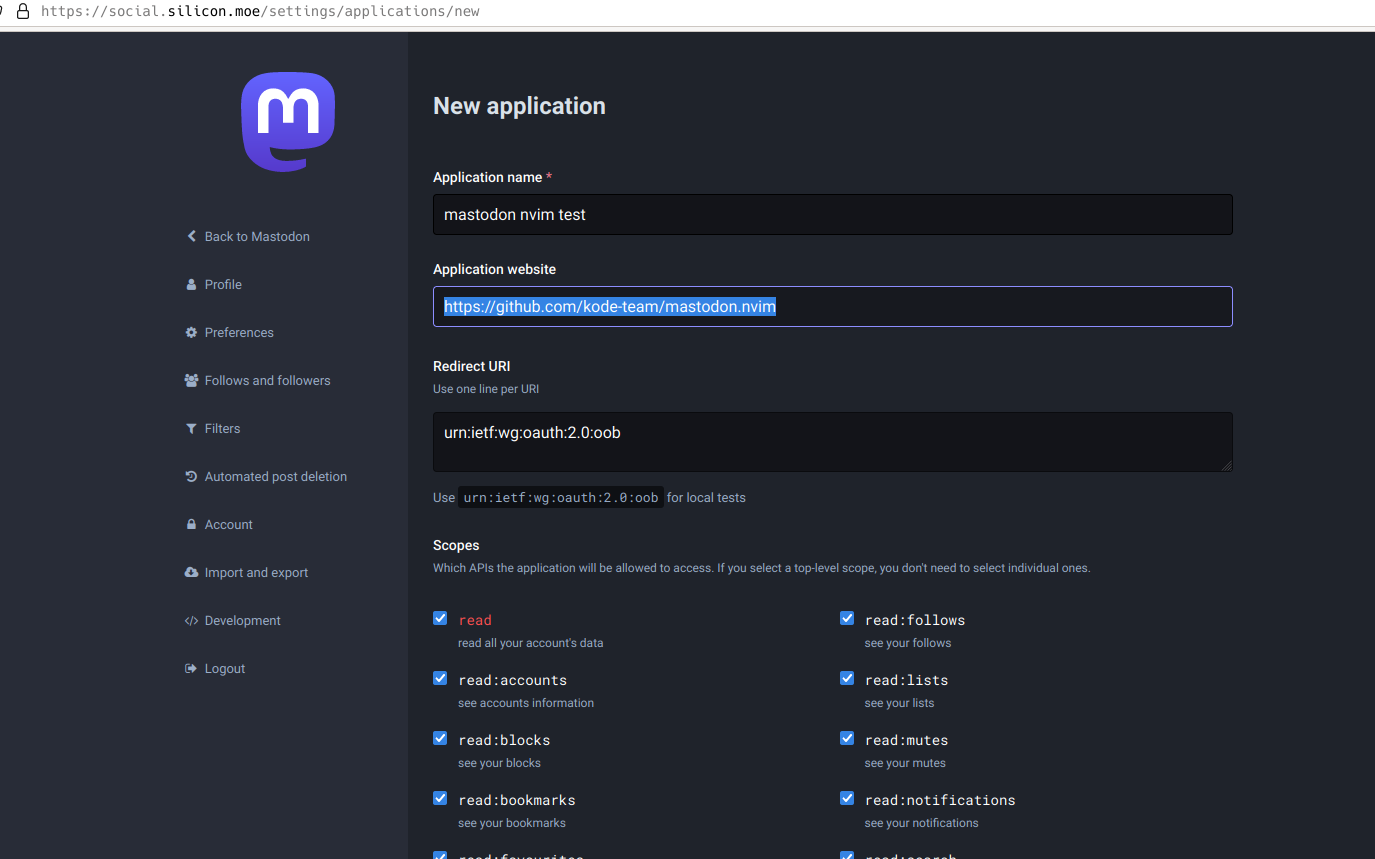Image resolution: width=1375 pixels, height=859 pixels.
Task: Click 'see your notifications' description
Action: tap(922, 823)
